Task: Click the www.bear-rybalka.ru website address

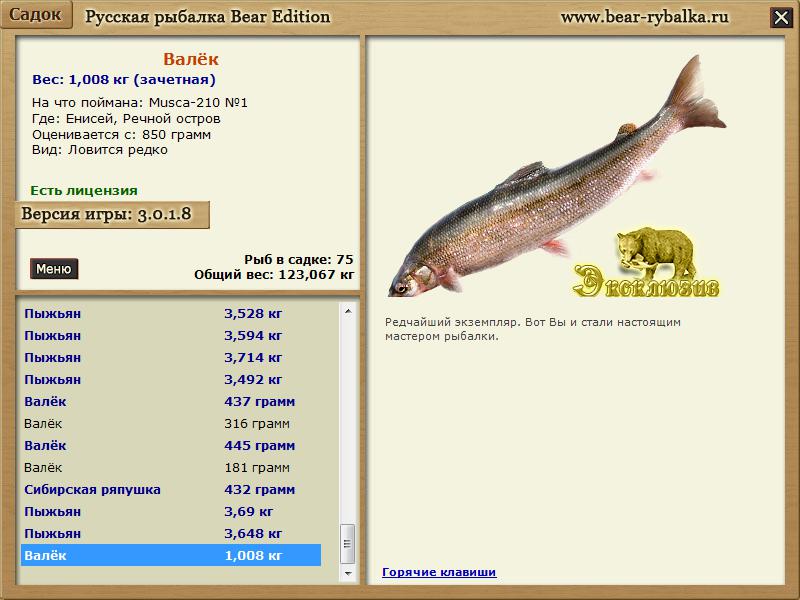Action: pos(644,17)
